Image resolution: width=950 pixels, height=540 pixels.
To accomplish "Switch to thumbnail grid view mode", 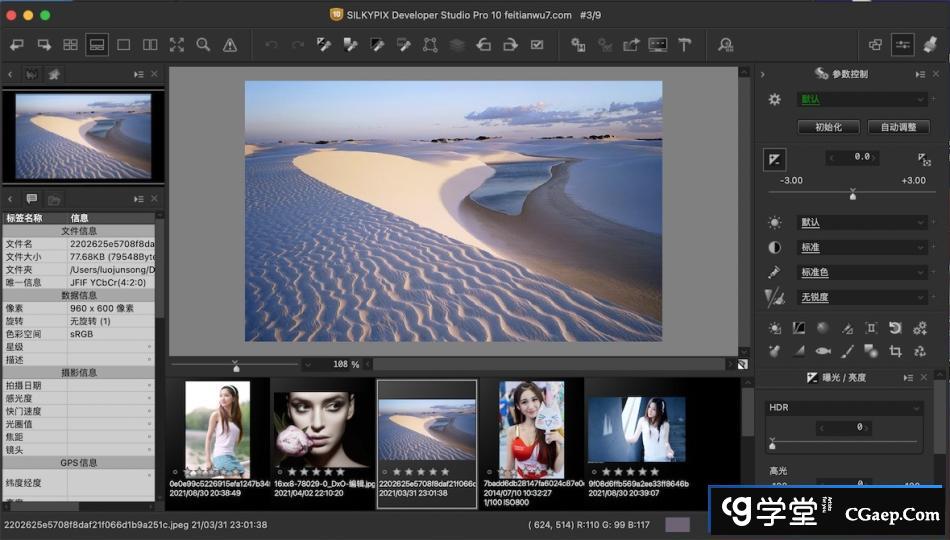I will [x=70, y=44].
